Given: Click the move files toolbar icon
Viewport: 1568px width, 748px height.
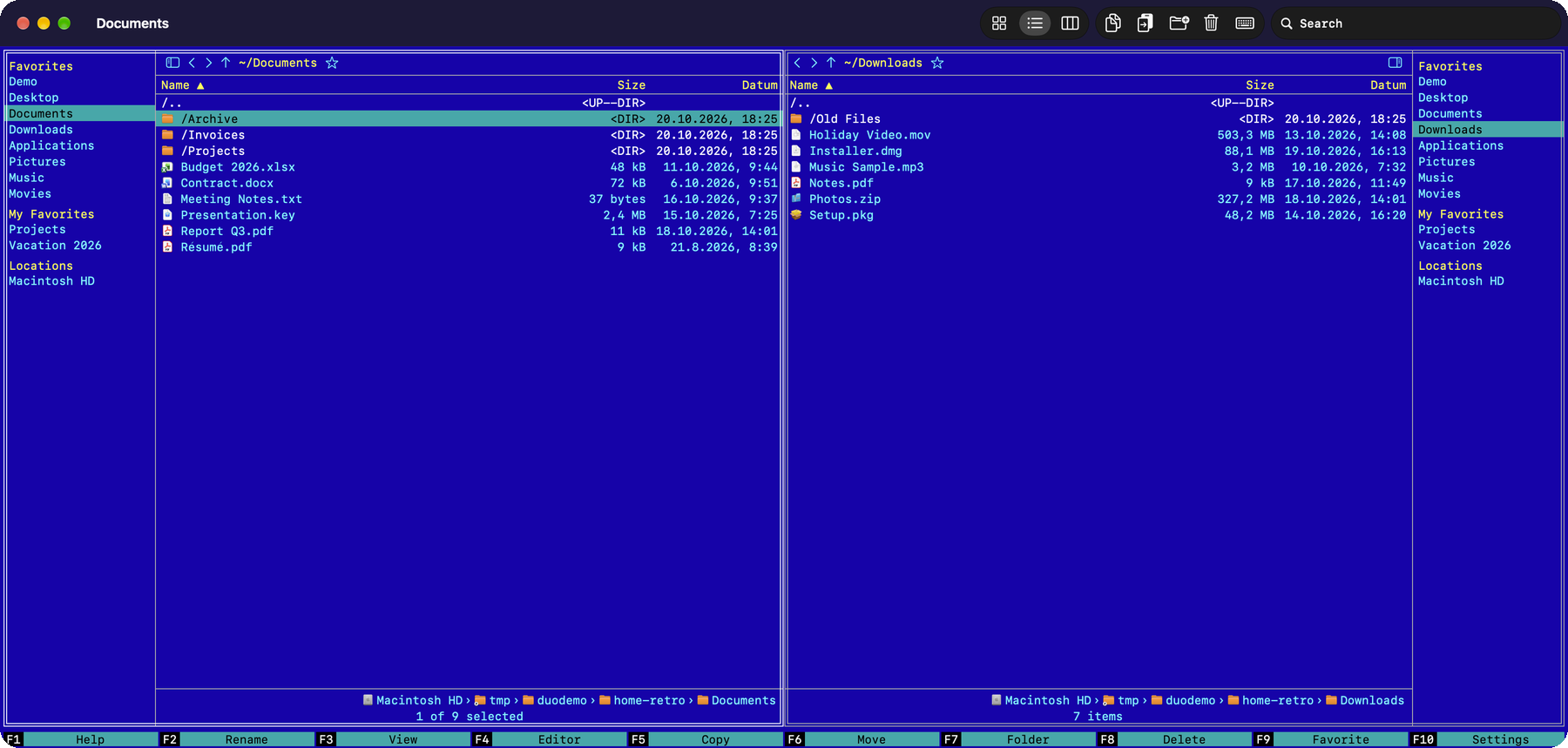Looking at the screenshot, I should coord(1146,24).
